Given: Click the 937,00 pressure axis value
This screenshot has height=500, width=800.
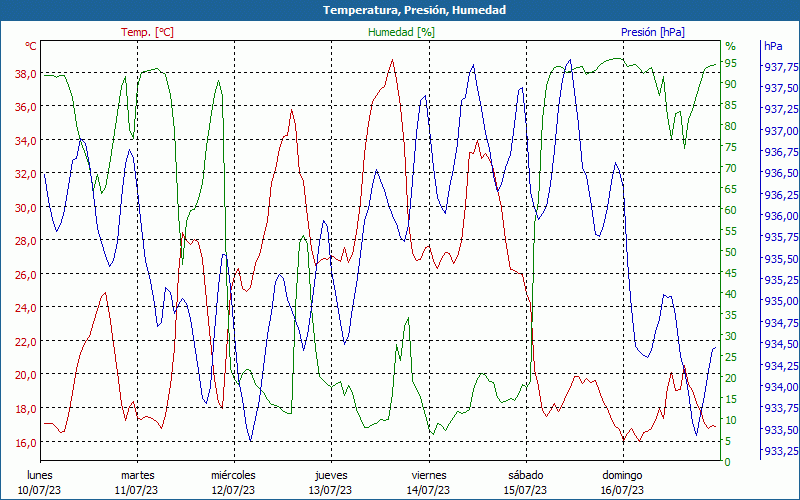Looking at the screenshot, I should (x=781, y=131).
